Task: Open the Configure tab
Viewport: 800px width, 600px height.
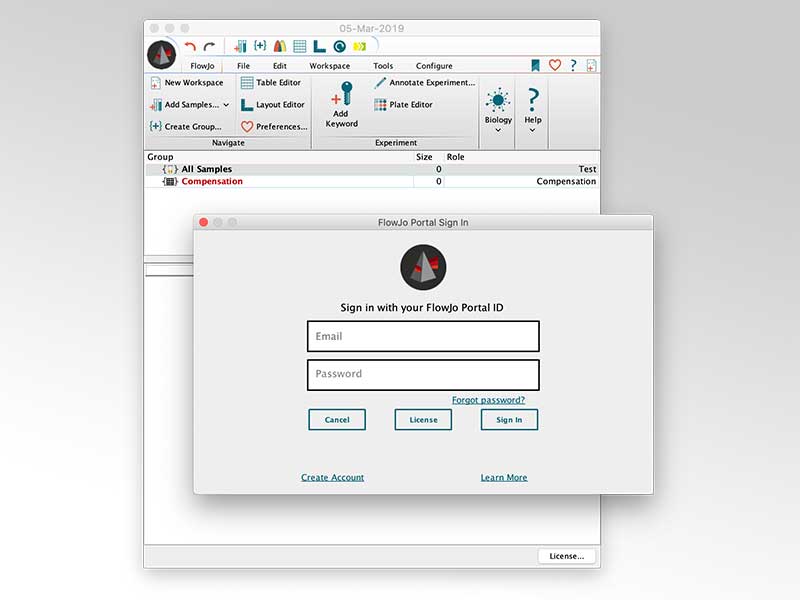Action: click(434, 66)
